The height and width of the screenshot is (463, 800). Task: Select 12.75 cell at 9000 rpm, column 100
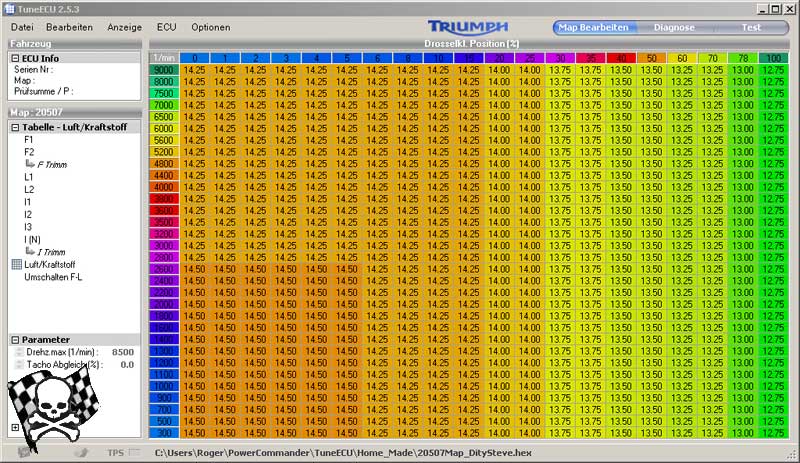773,70
